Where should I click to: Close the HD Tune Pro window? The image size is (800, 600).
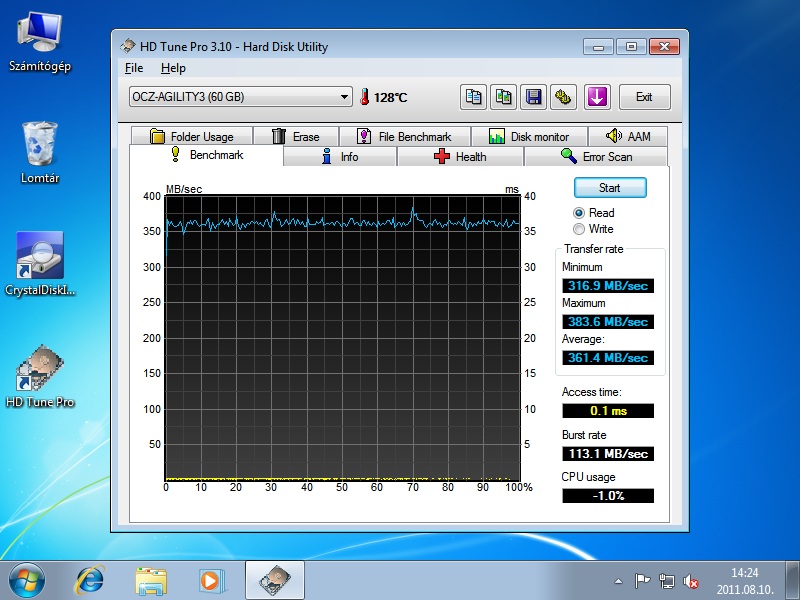click(x=664, y=47)
